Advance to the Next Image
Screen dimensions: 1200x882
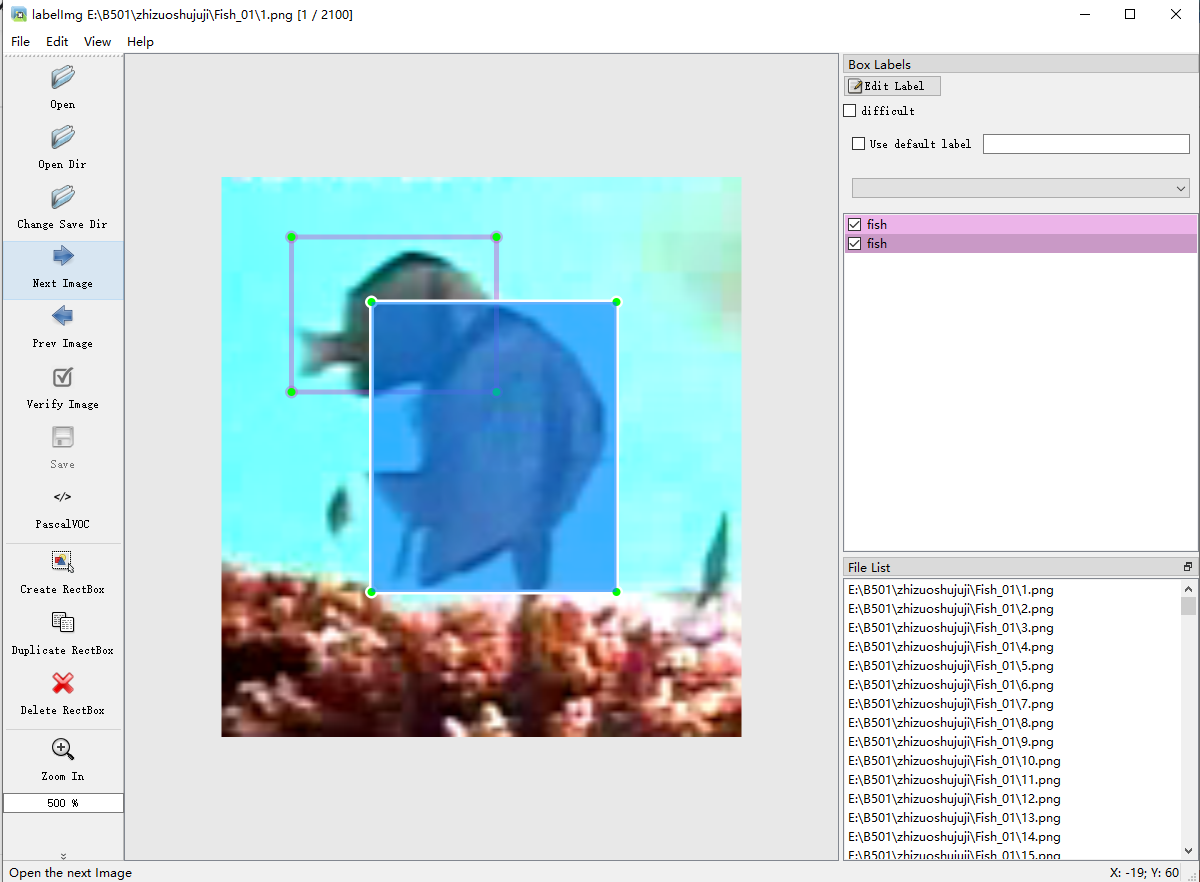(62, 267)
